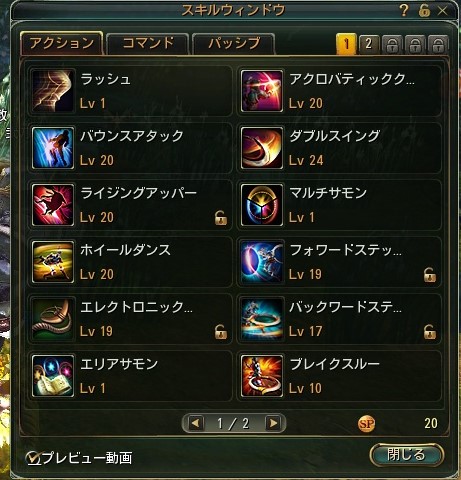Viewport: 461px width, 480px height.
Task: Toggle lock on フォワードステップ skill
Action: 430,275
